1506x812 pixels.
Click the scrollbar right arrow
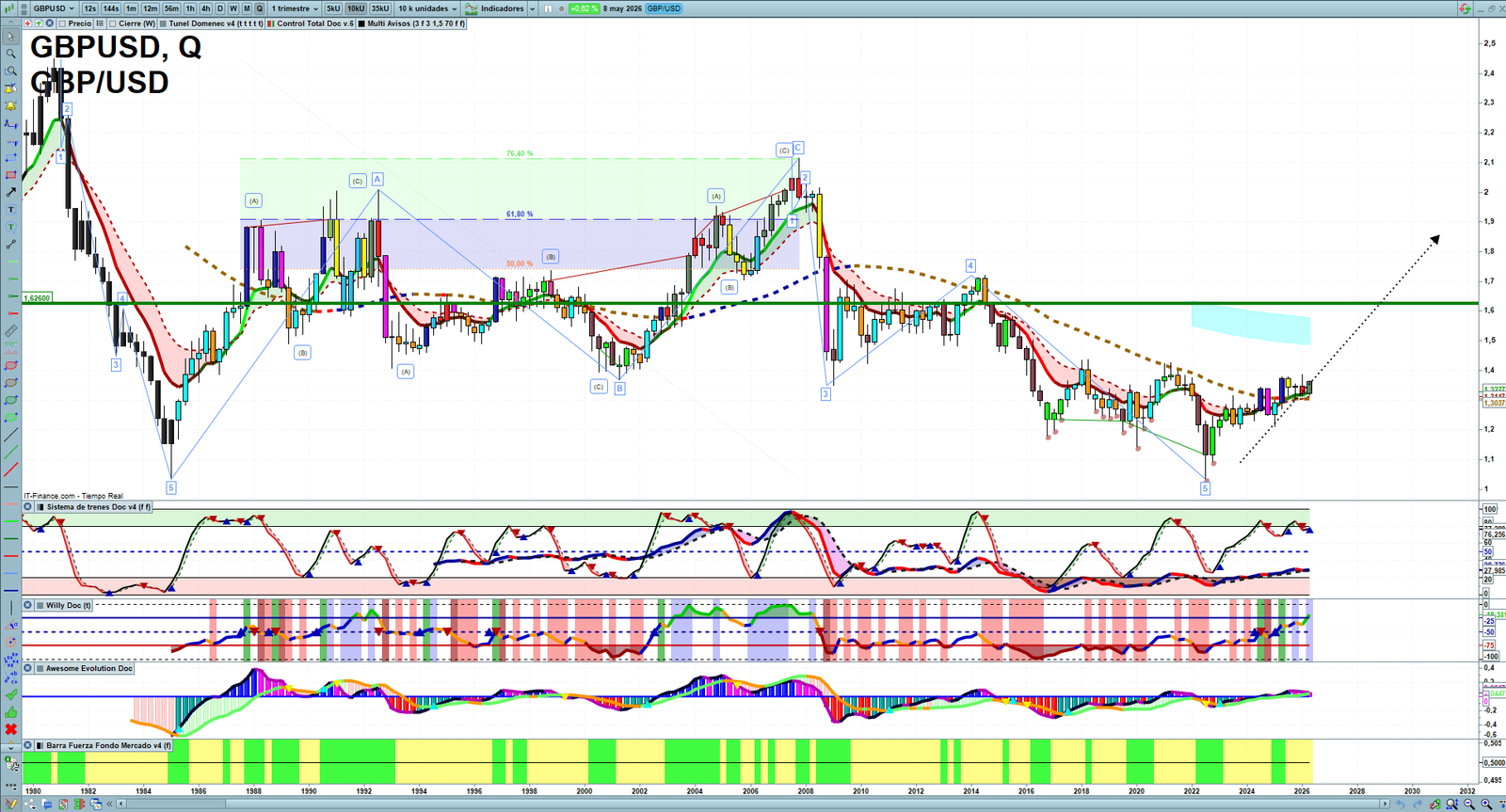1385,804
